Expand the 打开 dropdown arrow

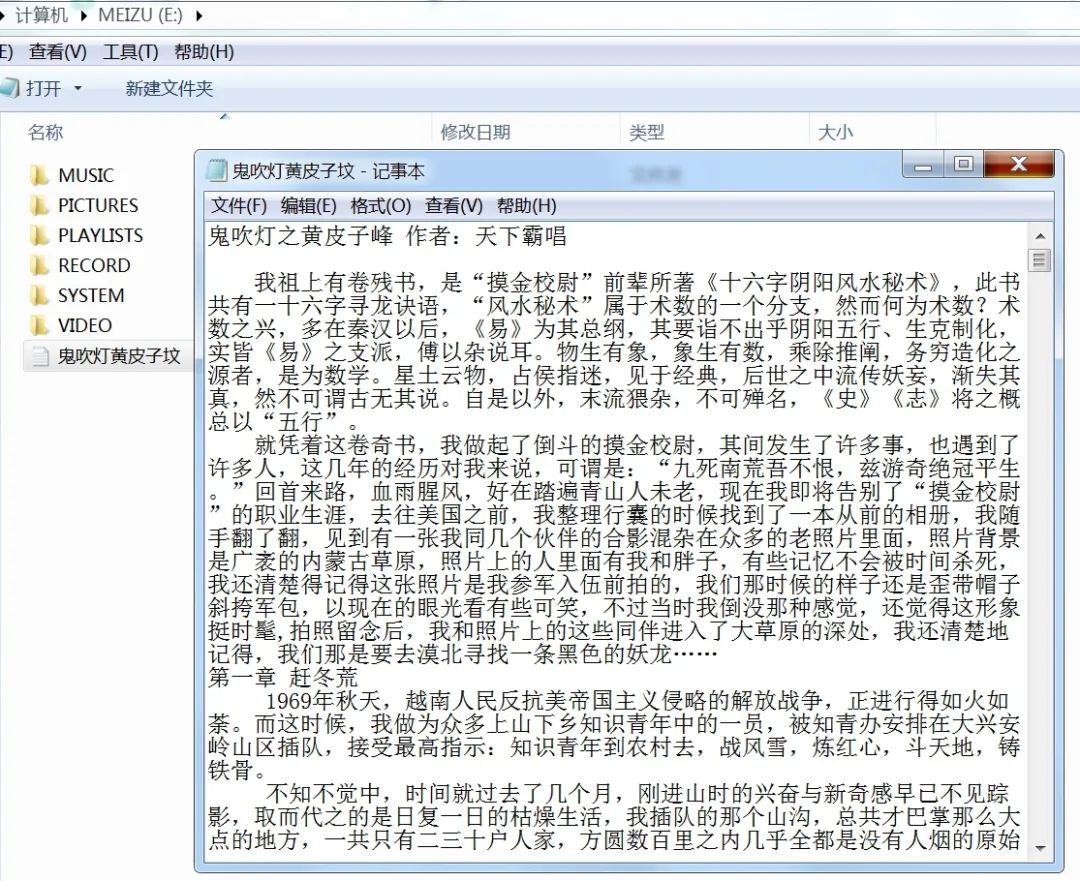click(78, 88)
